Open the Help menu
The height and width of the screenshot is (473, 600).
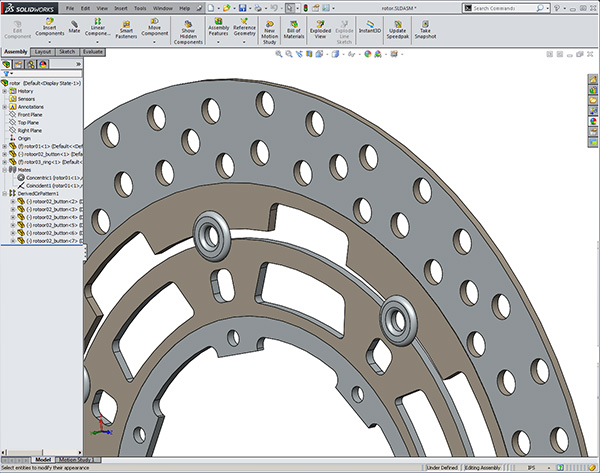coord(184,8)
